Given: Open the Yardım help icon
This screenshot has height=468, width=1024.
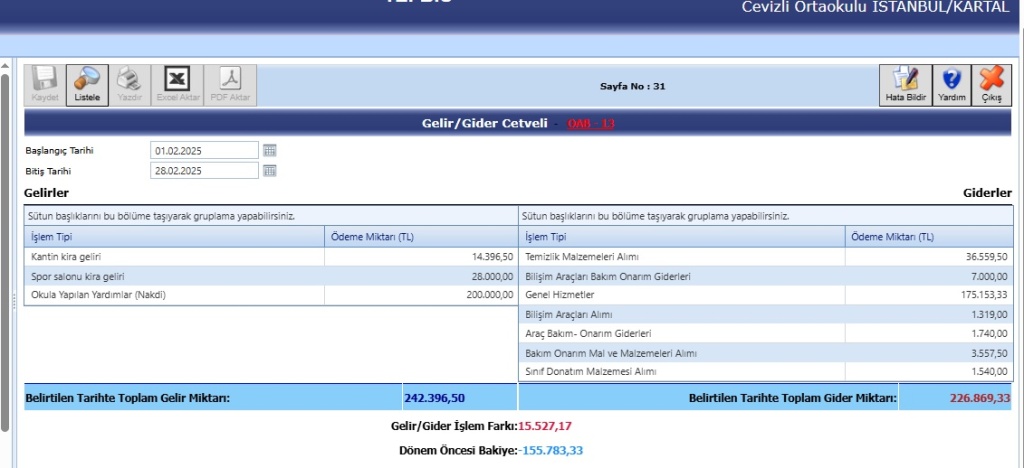Looking at the screenshot, I should click(951, 85).
